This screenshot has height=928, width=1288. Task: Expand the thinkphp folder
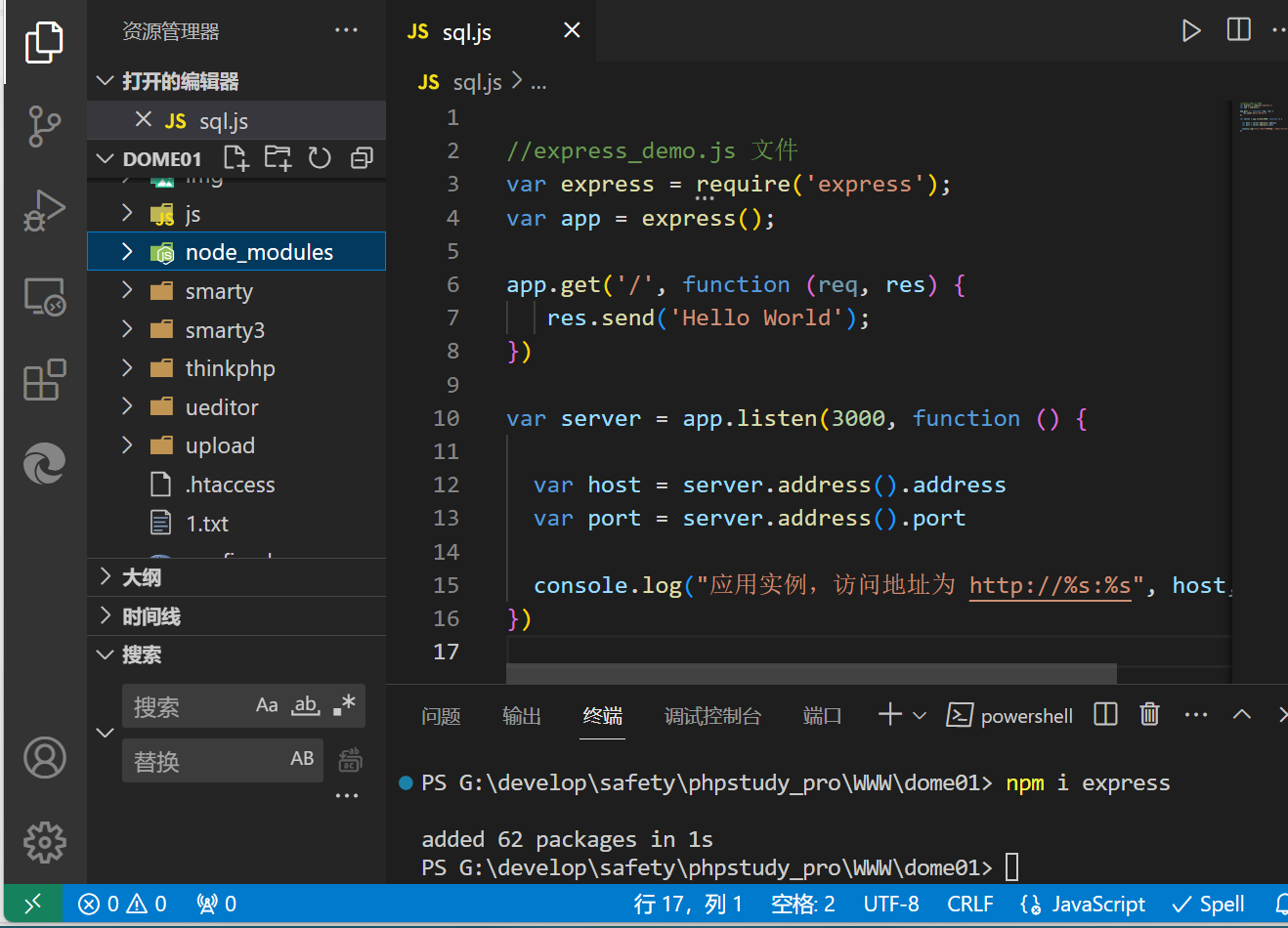127,367
